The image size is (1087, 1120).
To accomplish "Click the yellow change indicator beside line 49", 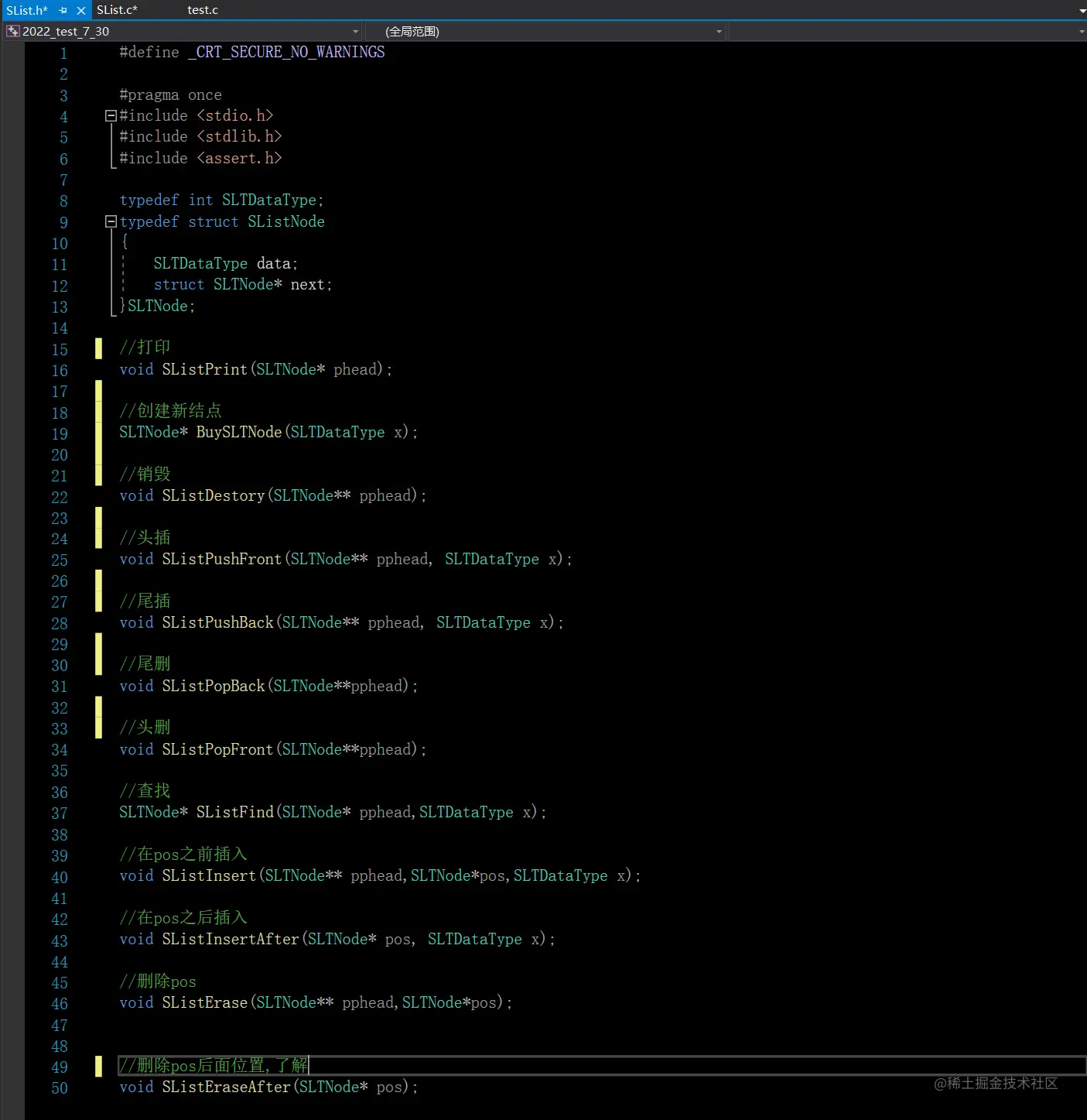I will pyautogui.click(x=98, y=1067).
